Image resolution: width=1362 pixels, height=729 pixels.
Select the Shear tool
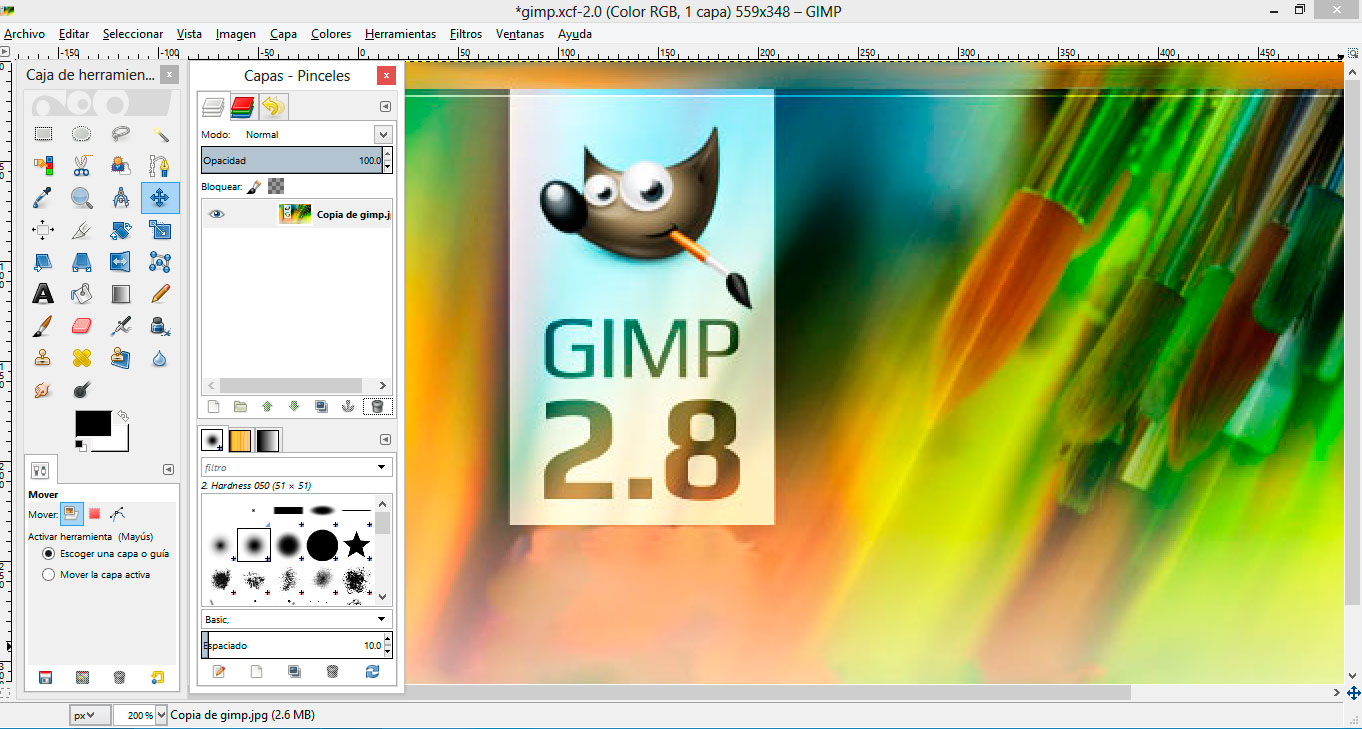[x=43, y=262]
